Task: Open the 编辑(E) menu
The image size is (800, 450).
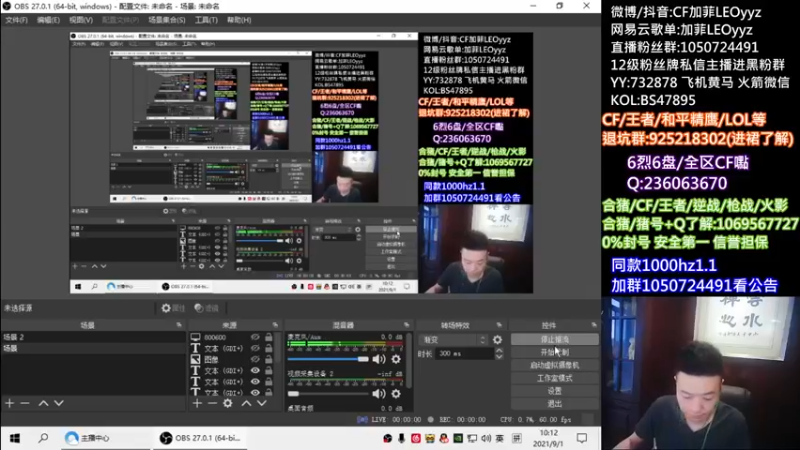Action: coord(48,20)
